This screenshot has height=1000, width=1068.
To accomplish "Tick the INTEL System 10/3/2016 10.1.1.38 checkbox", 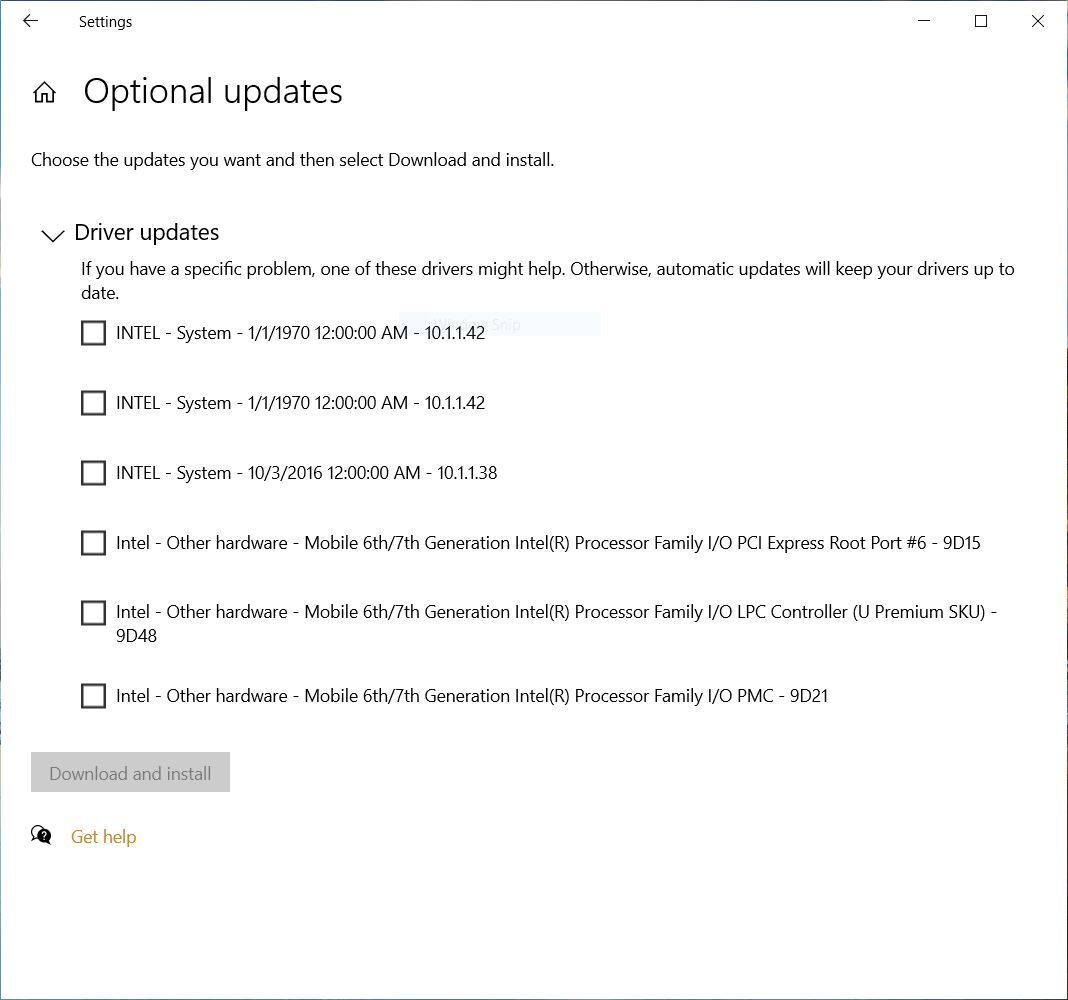I will (93, 473).
